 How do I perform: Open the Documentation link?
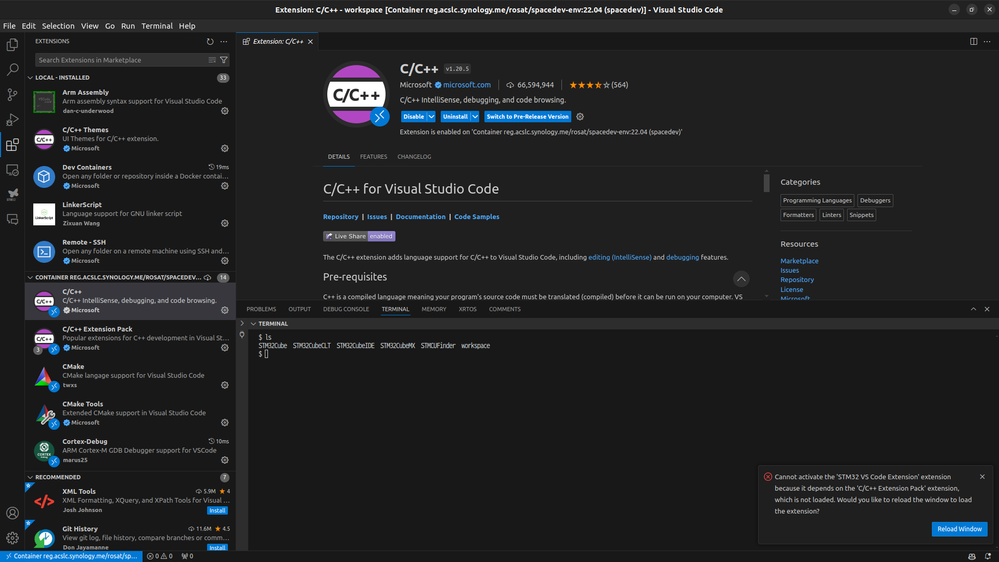click(x=420, y=217)
